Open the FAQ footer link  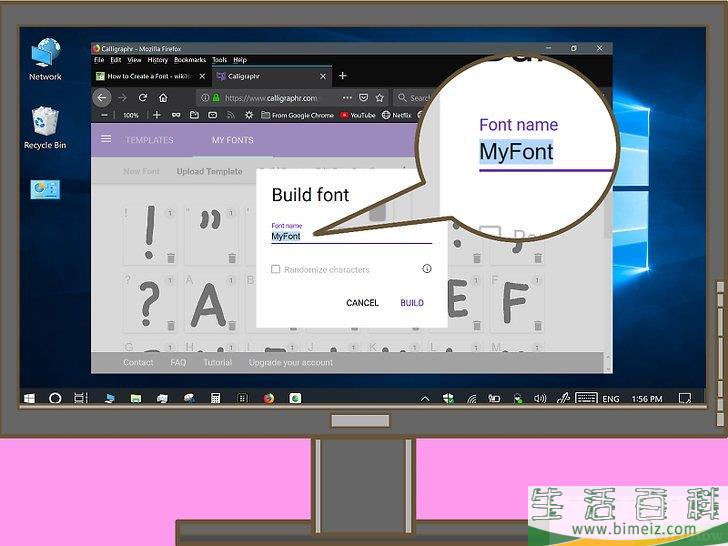[178, 363]
